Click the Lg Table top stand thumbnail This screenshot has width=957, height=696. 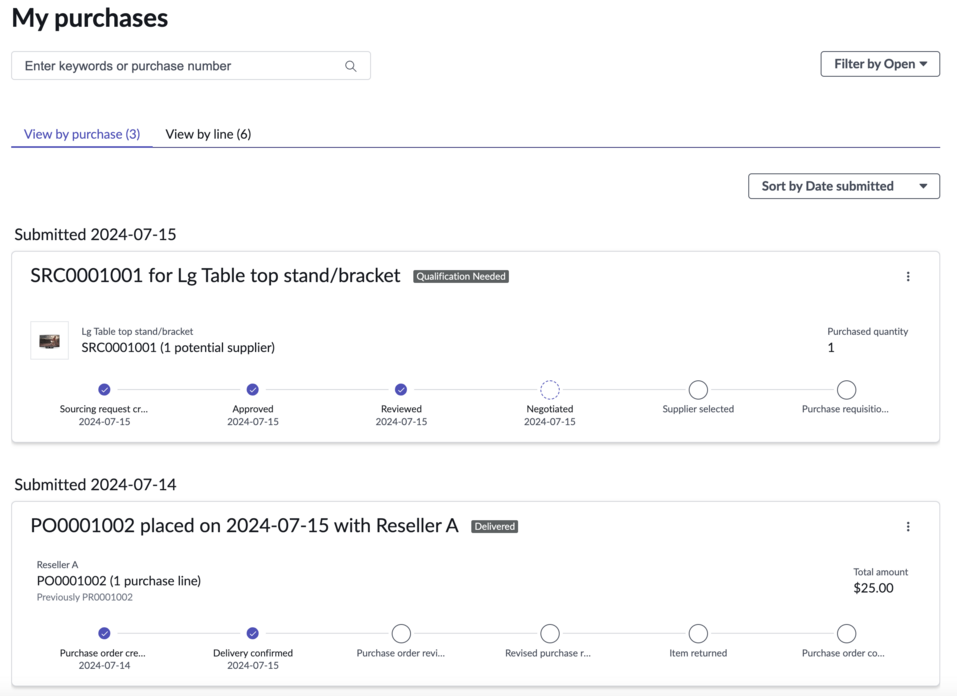tap(49, 341)
